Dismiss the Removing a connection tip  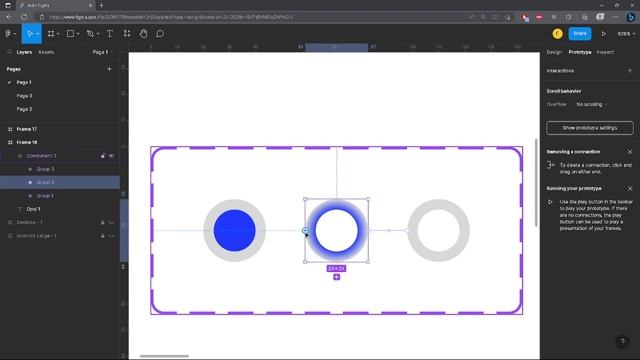tap(630, 152)
